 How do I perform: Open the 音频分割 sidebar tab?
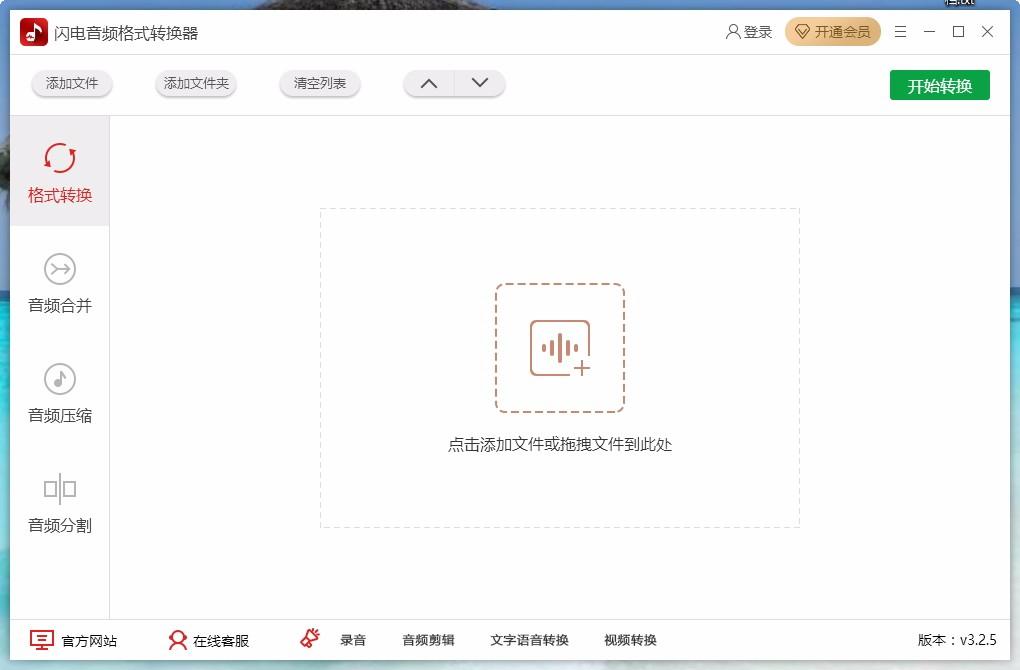[x=59, y=503]
